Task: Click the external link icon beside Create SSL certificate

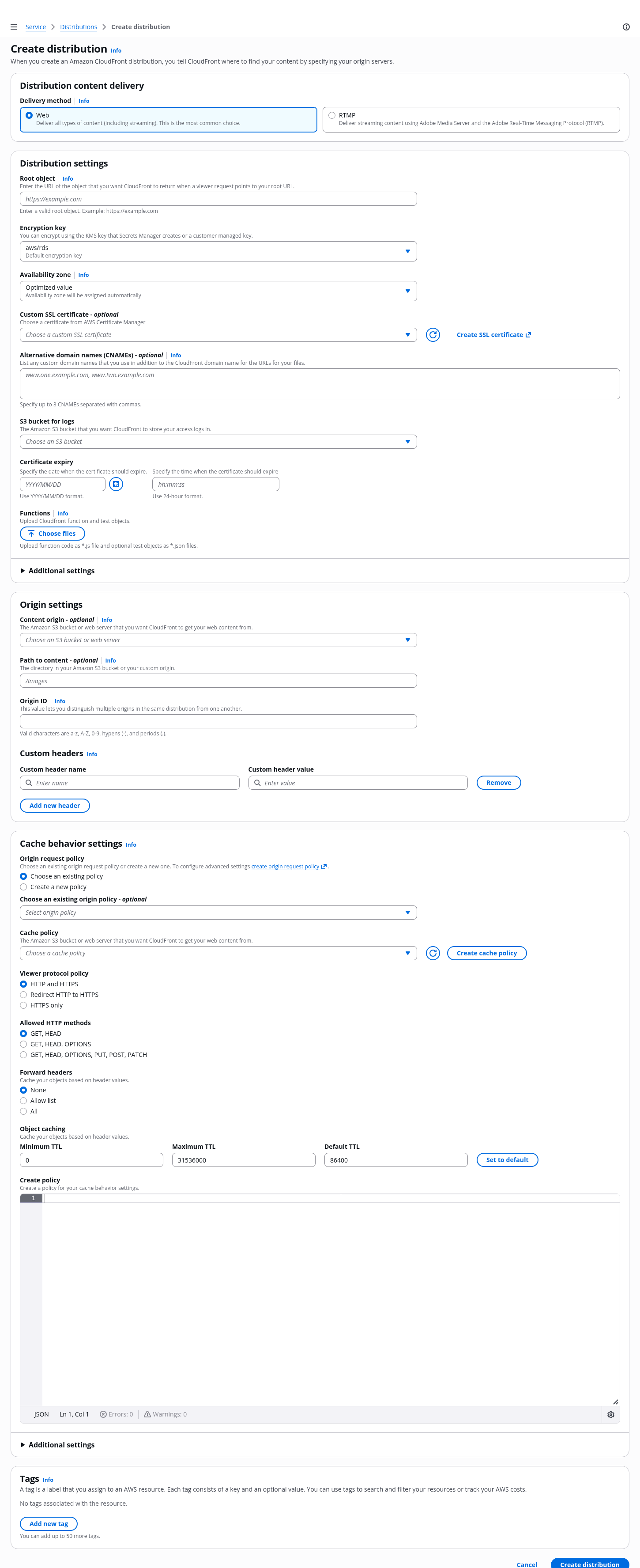Action: pos(528,335)
